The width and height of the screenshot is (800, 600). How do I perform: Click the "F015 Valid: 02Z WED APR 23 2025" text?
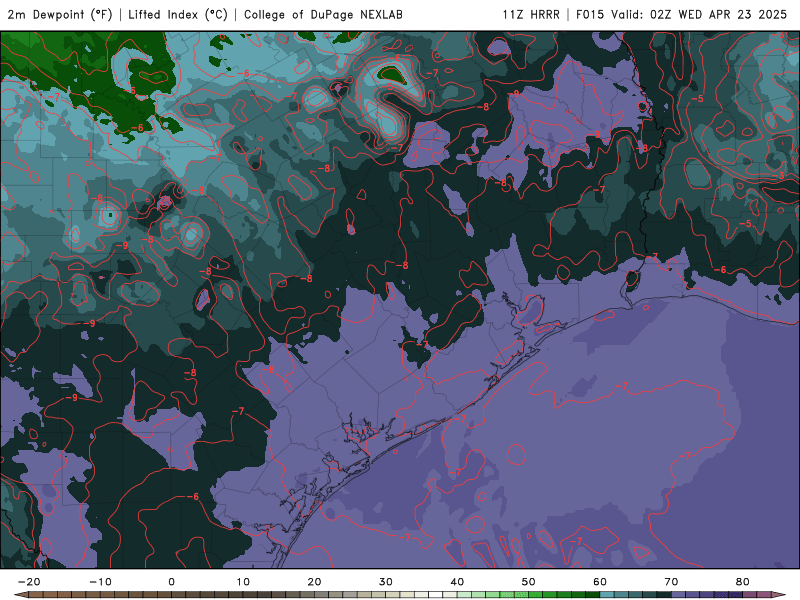pos(681,15)
